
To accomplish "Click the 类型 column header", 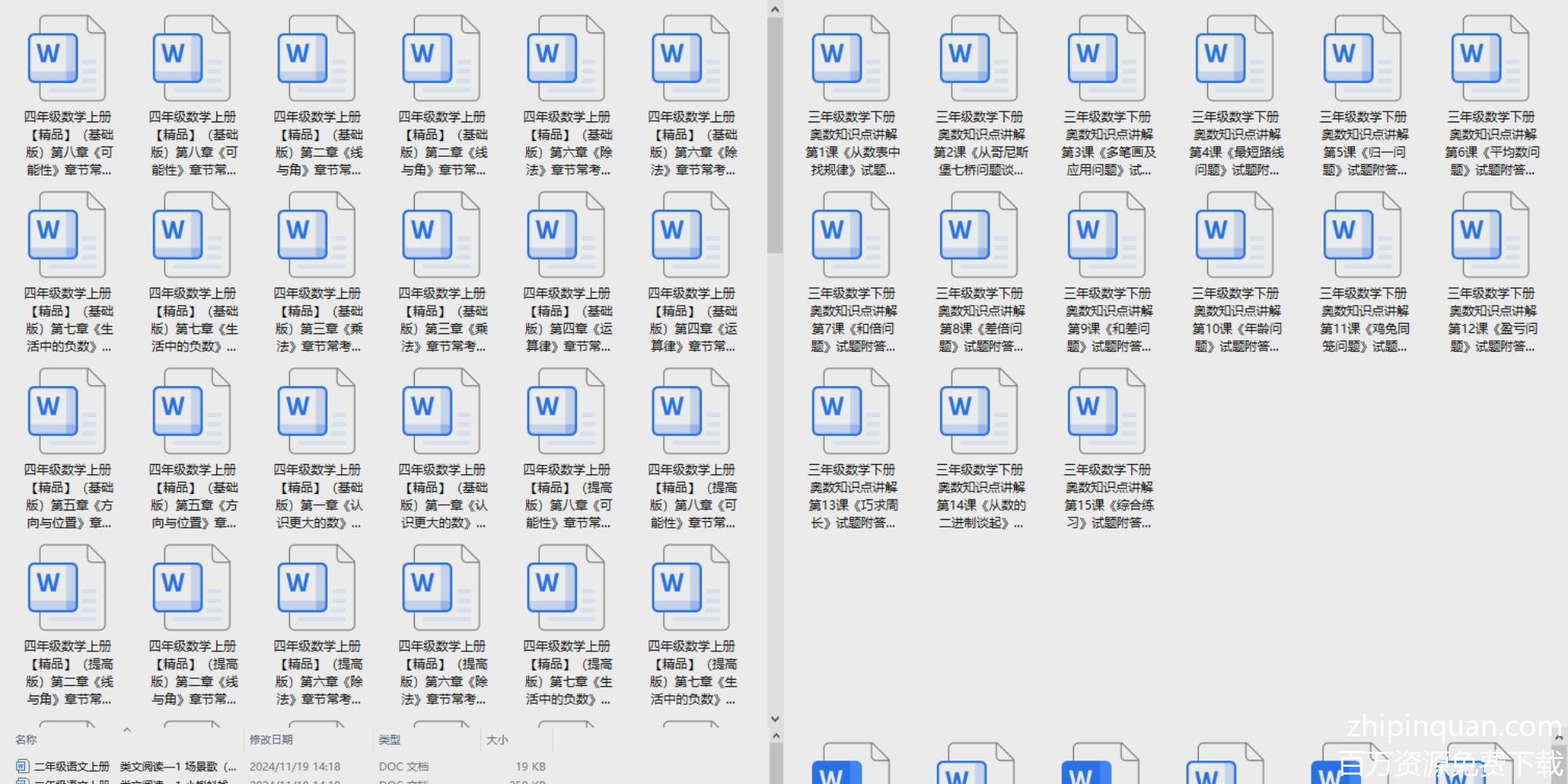I will click(x=390, y=739).
